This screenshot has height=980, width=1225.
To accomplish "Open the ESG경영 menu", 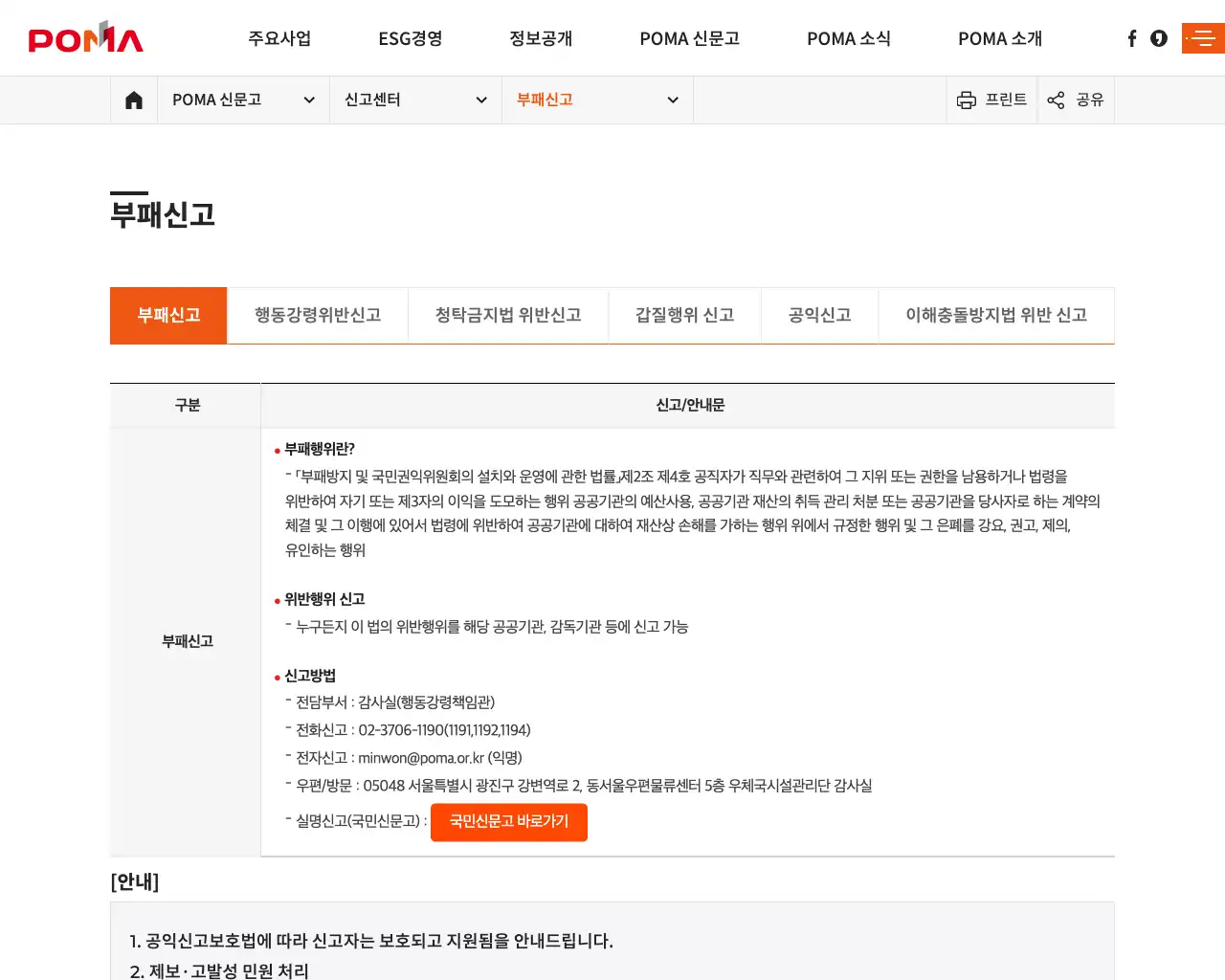I will coord(411,38).
